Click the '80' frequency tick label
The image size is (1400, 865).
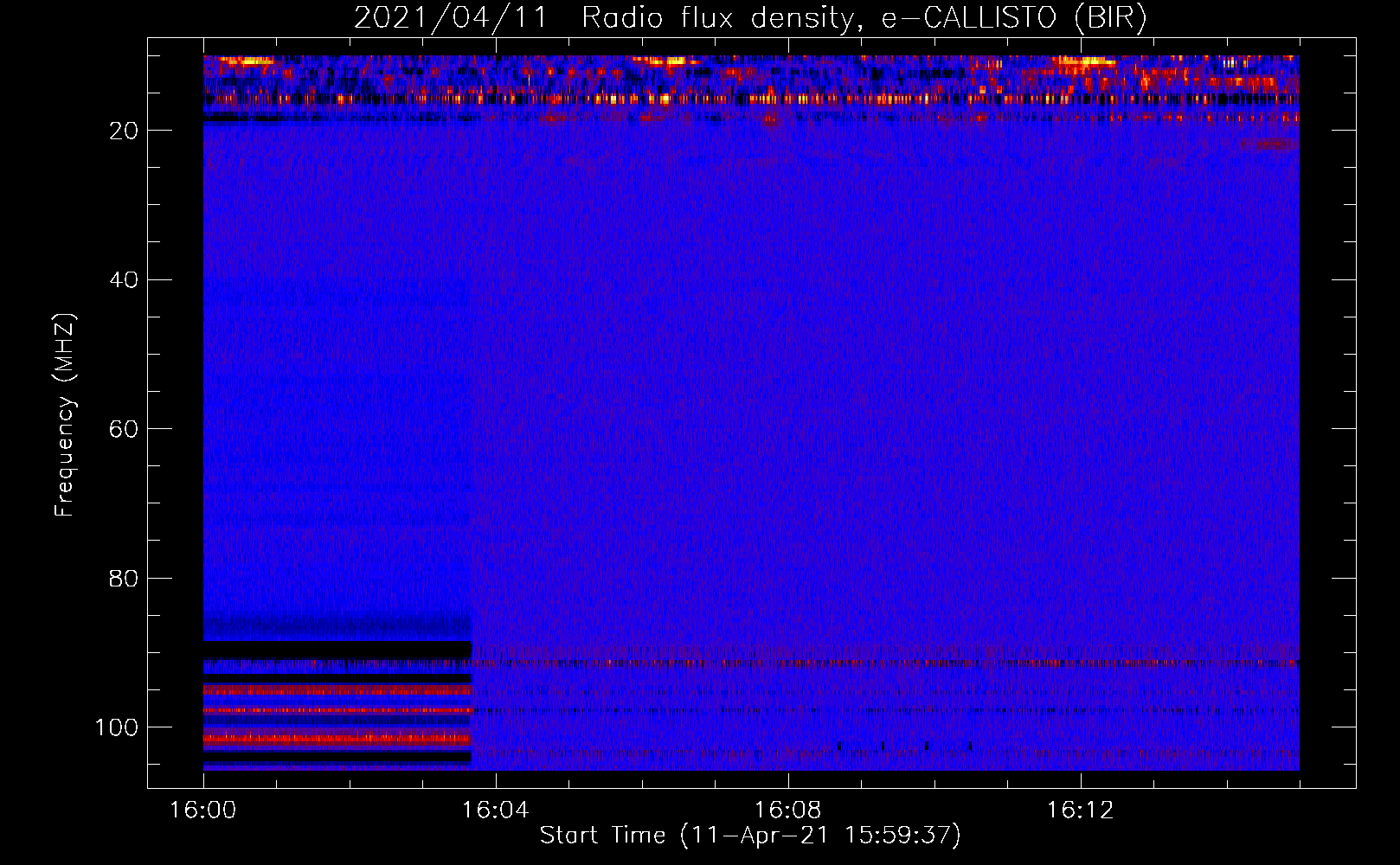tap(124, 578)
